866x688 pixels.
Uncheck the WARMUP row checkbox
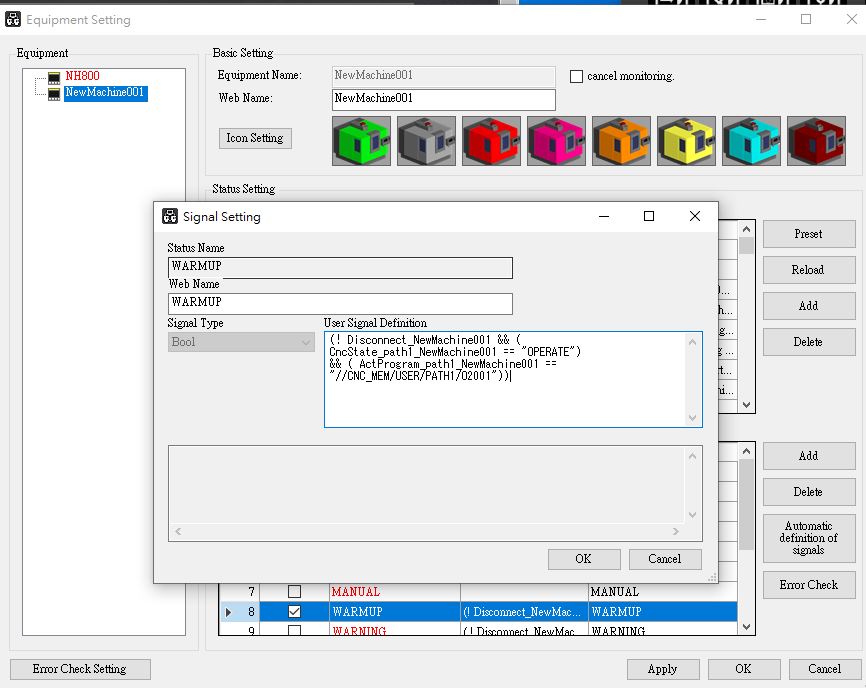tap(294, 611)
